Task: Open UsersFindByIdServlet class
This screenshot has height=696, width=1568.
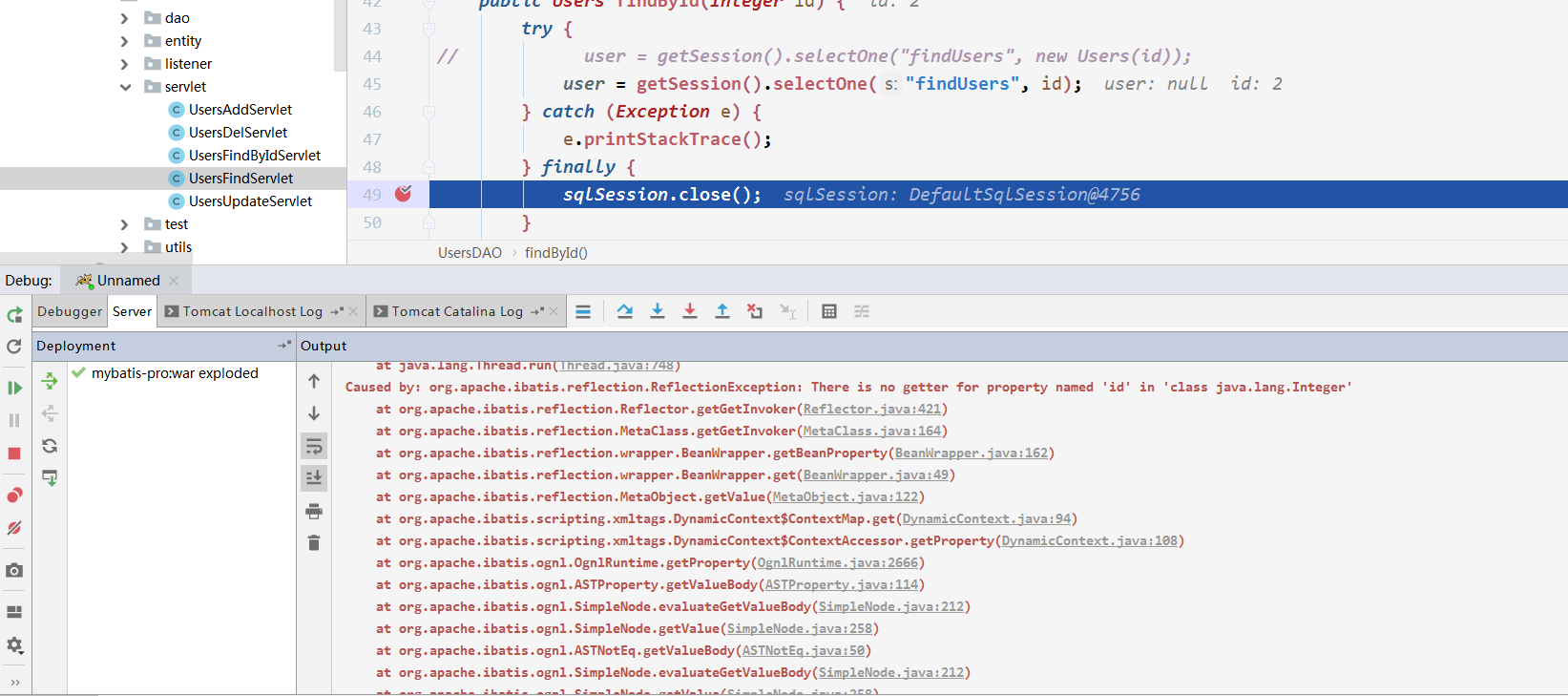Action: click(255, 156)
